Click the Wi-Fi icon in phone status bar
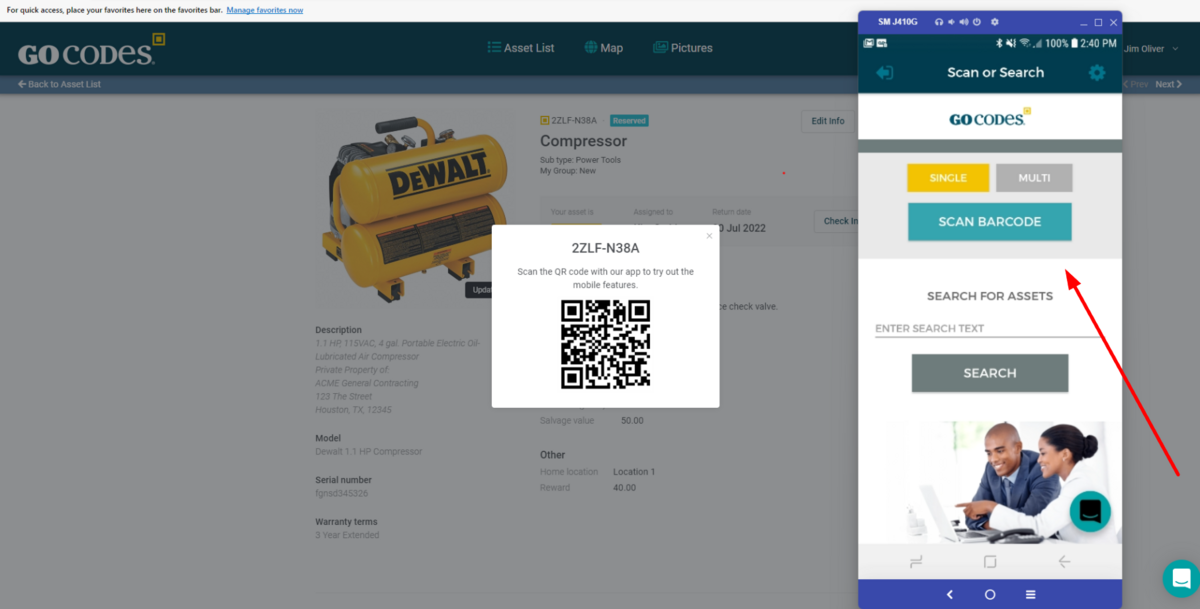Image resolution: width=1200 pixels, height=609 pixels. 1023,44
